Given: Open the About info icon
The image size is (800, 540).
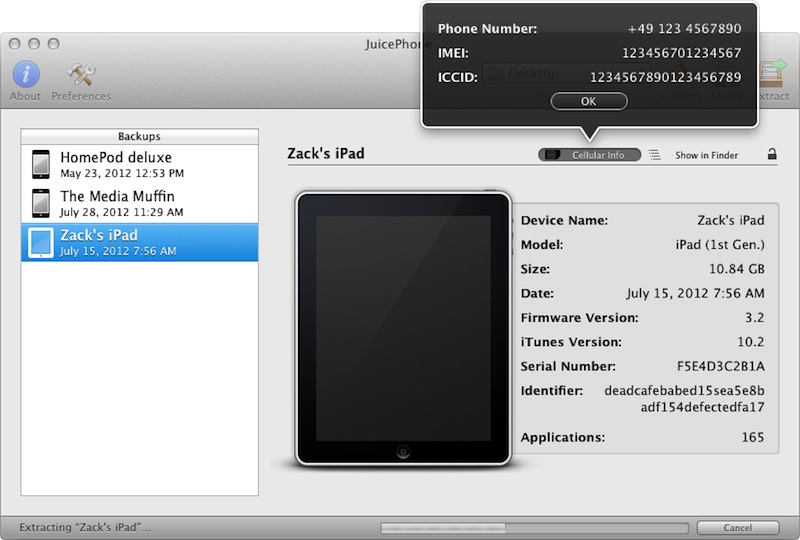Looking at the screenshot, I should point(25,75).
